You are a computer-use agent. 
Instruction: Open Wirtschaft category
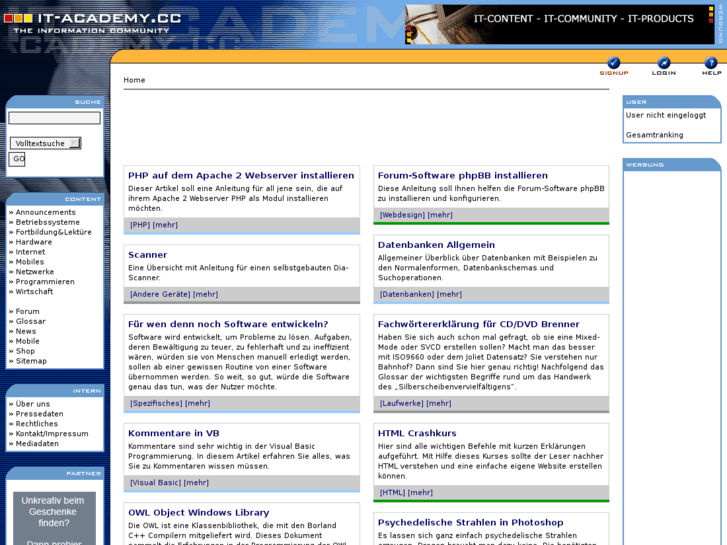[x=34, y=291]
